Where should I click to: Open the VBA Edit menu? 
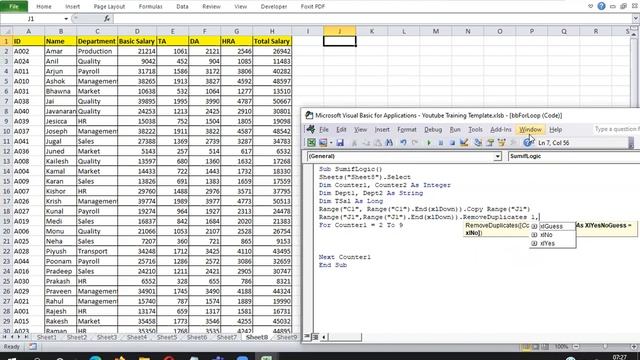pos(341,129)
